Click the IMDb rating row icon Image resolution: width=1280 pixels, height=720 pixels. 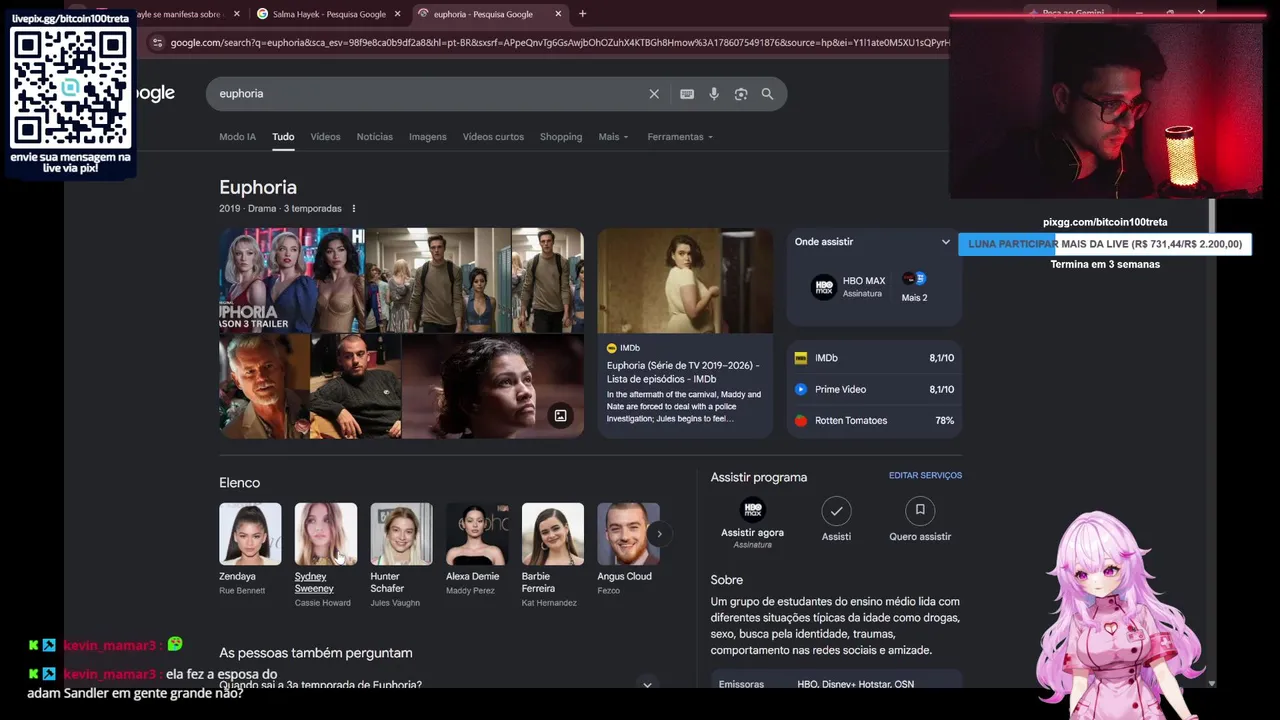click(x=800, y=358)
